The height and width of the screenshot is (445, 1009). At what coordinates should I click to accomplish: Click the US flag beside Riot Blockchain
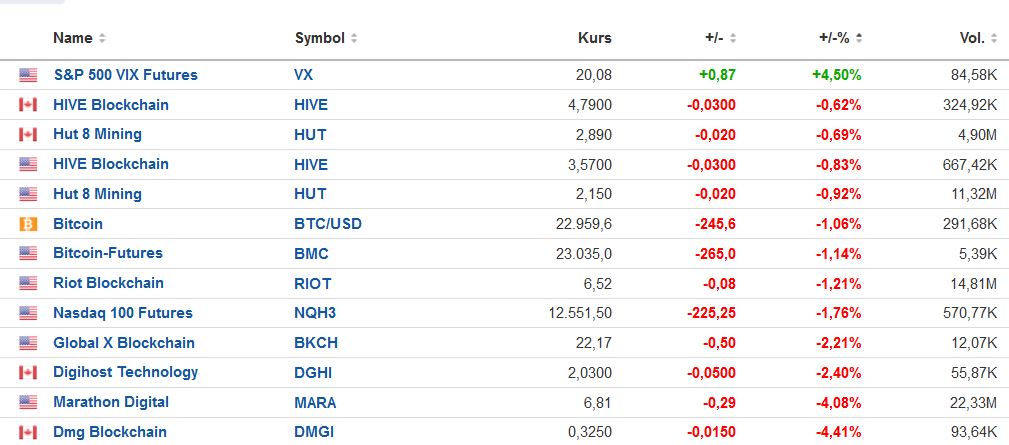click(28, 284)
